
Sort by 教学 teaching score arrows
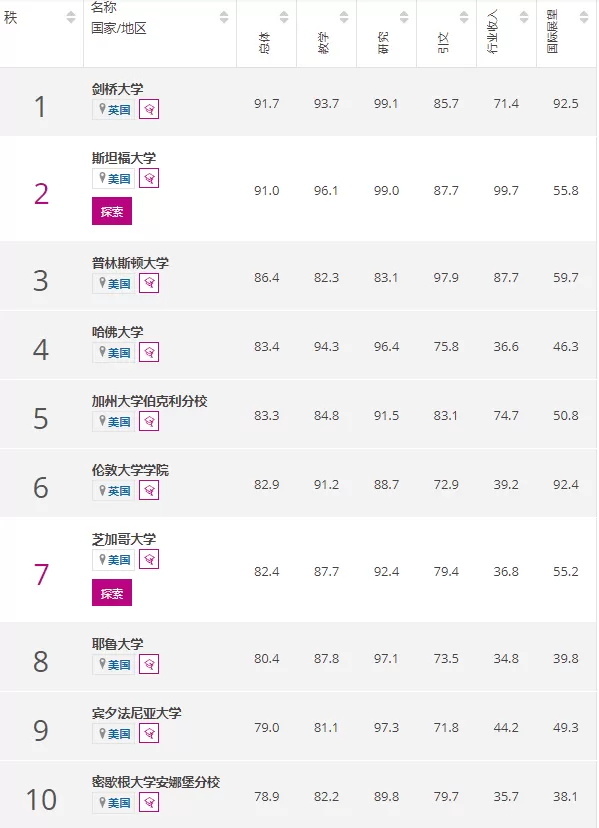coord(344,17)
